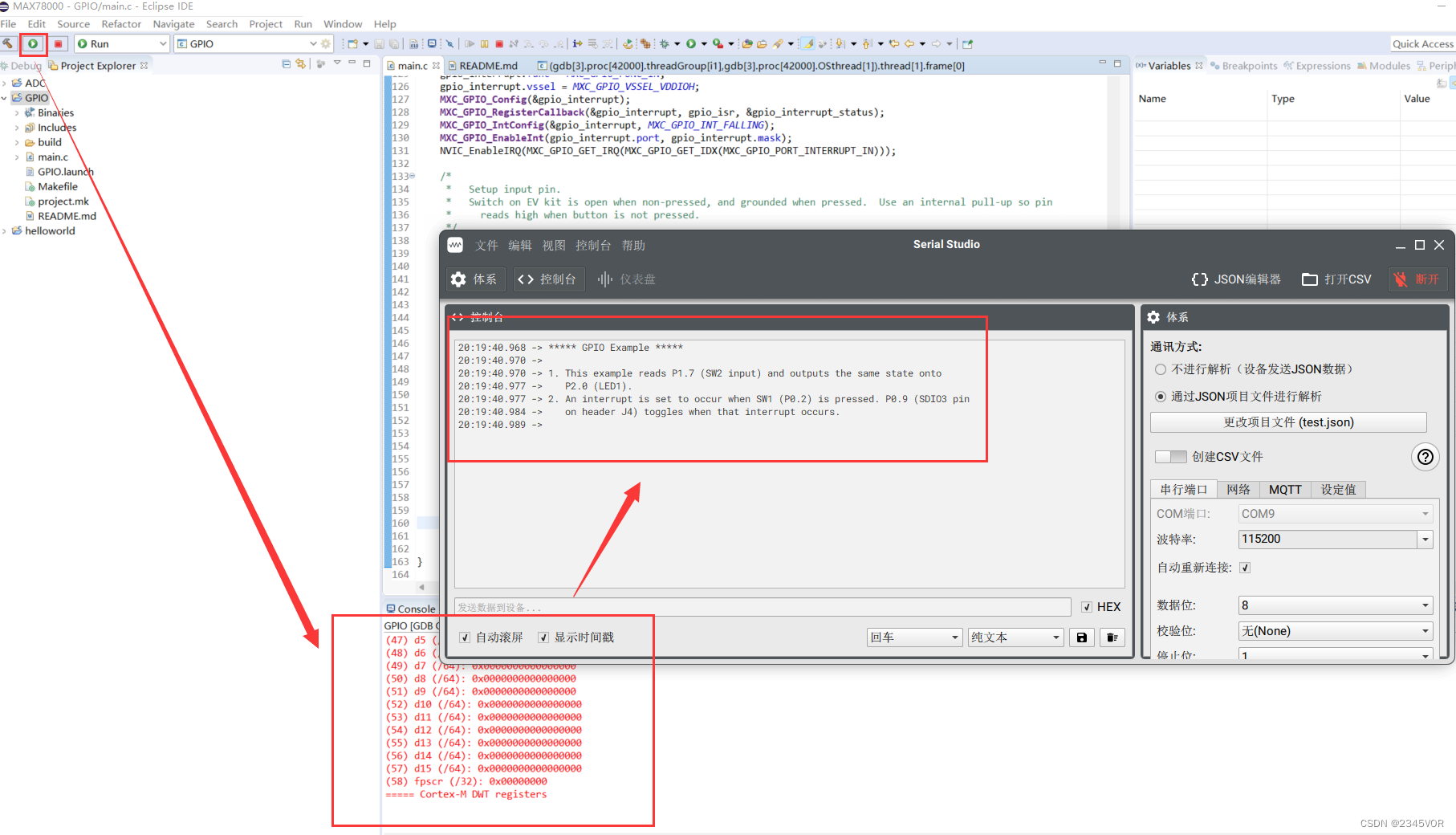
Task: Switch to the Expressions view tab
Action: click(x=1317, y=66)
